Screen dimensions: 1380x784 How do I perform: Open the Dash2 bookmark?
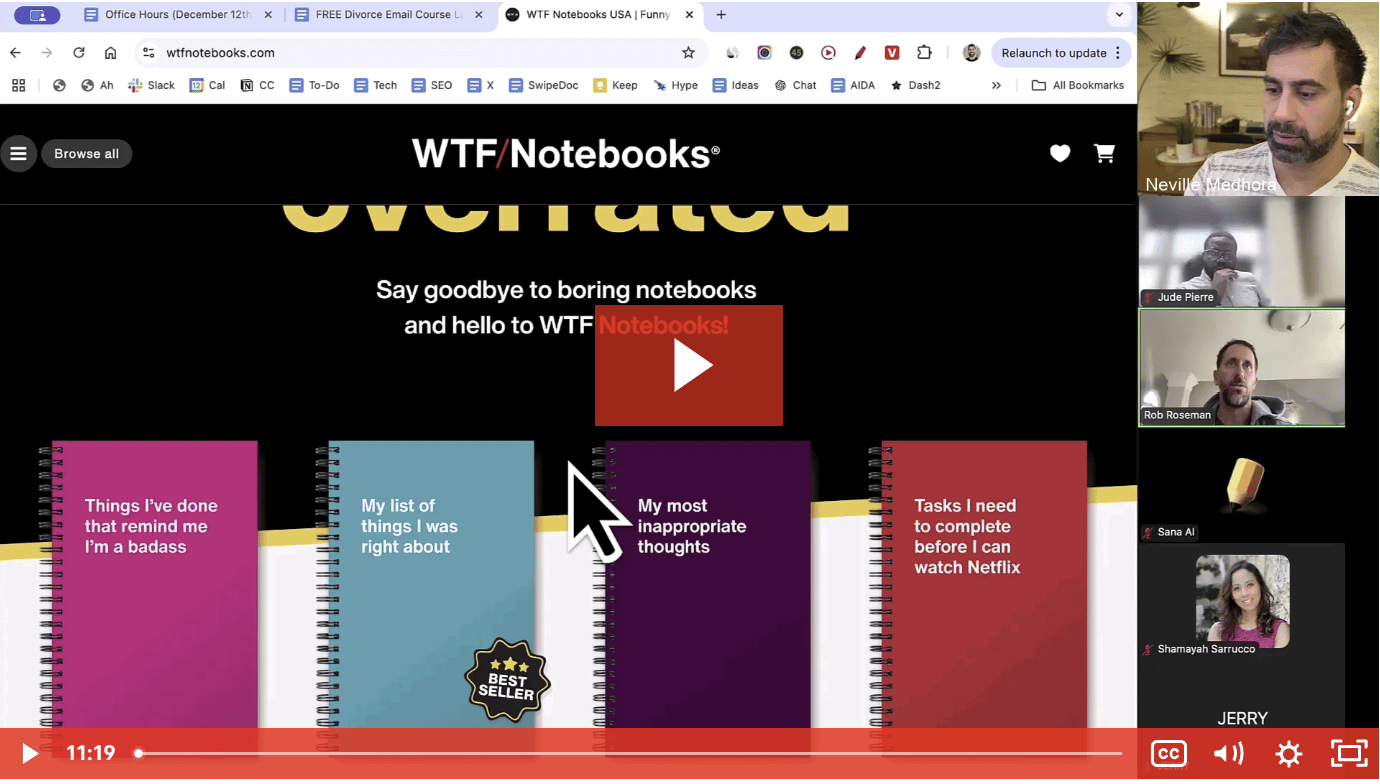915,85
